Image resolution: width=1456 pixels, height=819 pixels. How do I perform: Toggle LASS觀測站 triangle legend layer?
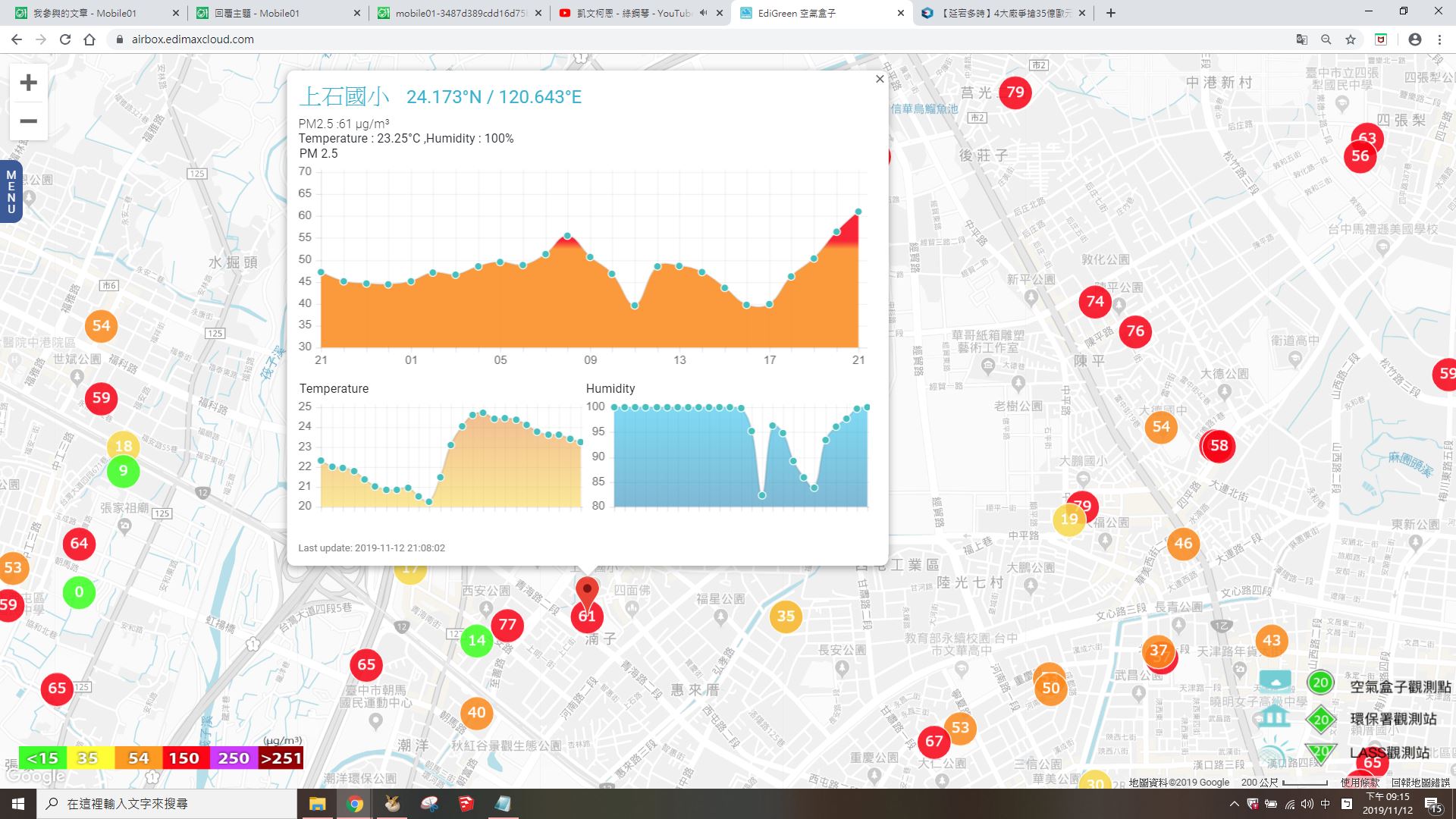(x=1320, y=752)
